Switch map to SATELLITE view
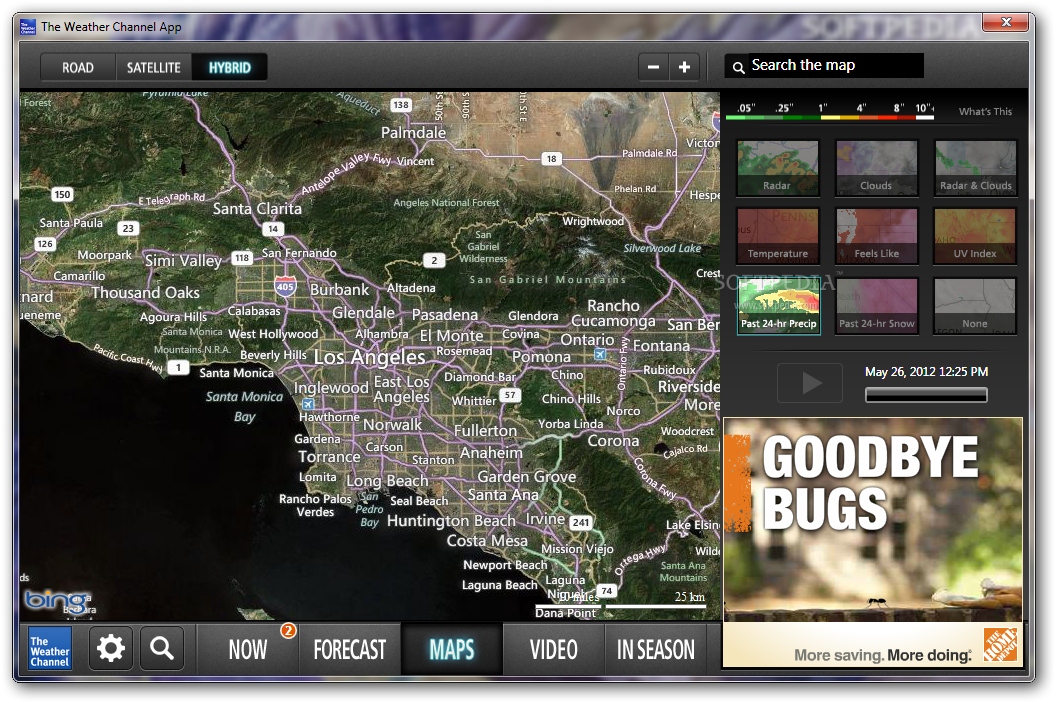Screen dimensions: 1056x703 [x=154, y=67]
